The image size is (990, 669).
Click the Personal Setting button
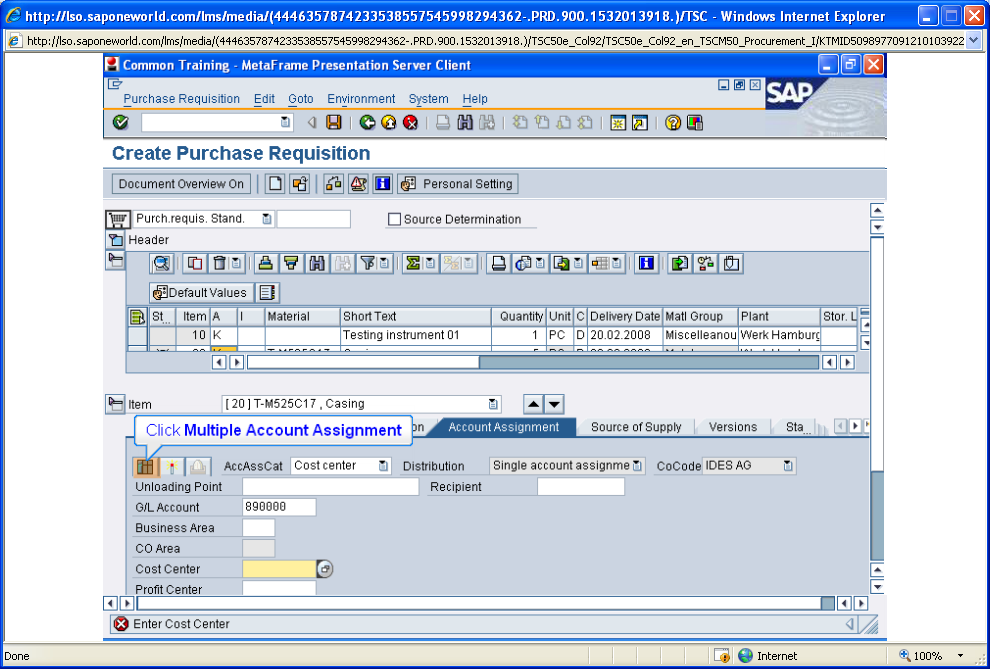[x=458, y=184]
